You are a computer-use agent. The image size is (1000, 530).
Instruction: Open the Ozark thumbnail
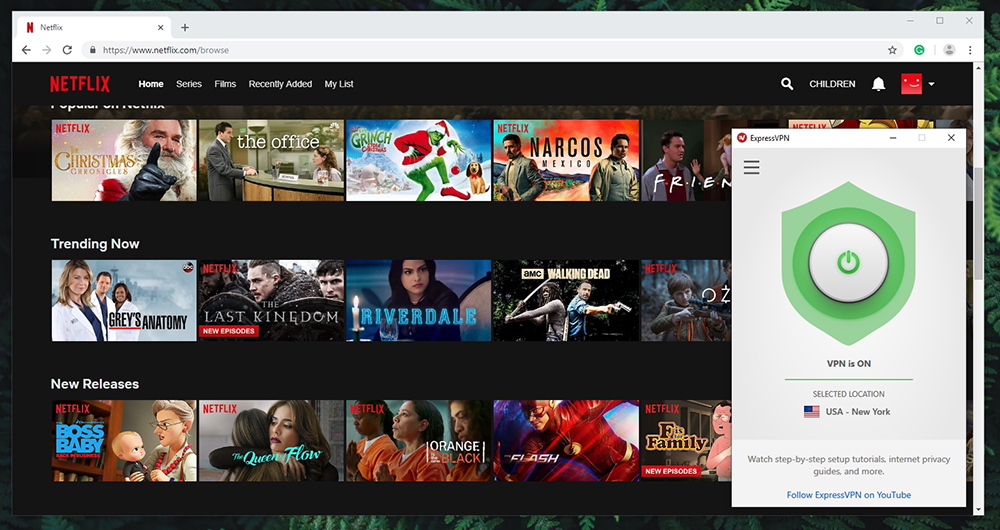pyautogui.click(x=686, y=300)
